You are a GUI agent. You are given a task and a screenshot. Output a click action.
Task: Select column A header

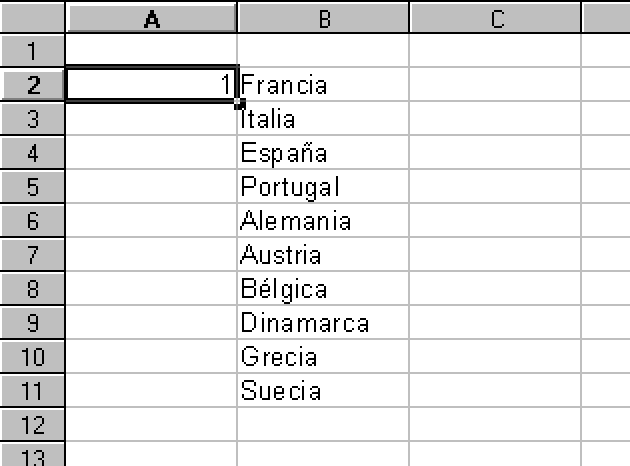[x=151, y=18]
